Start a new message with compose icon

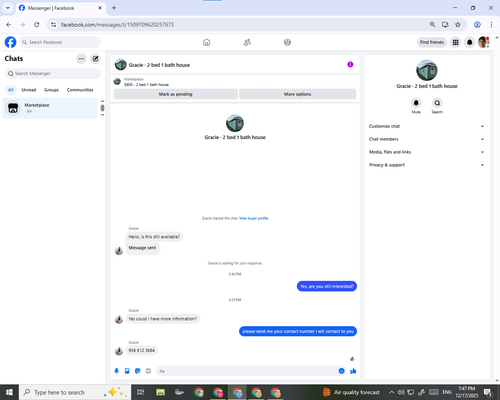[96, 59]
